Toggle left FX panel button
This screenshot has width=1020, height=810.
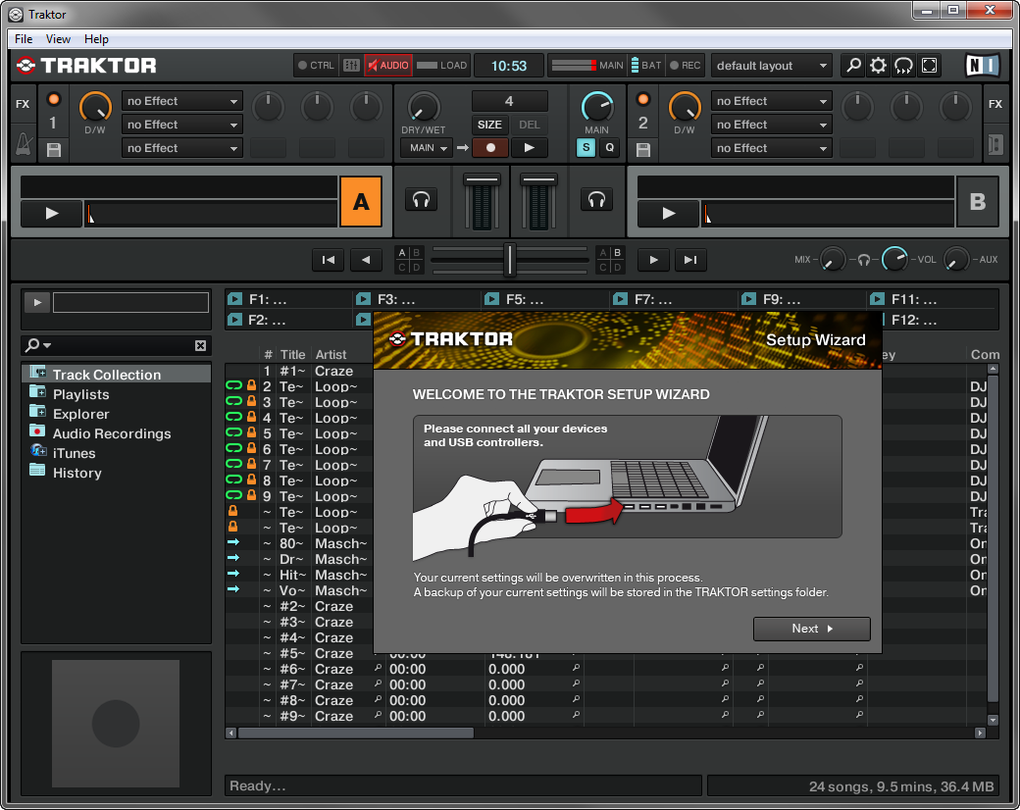click(23, 103)
